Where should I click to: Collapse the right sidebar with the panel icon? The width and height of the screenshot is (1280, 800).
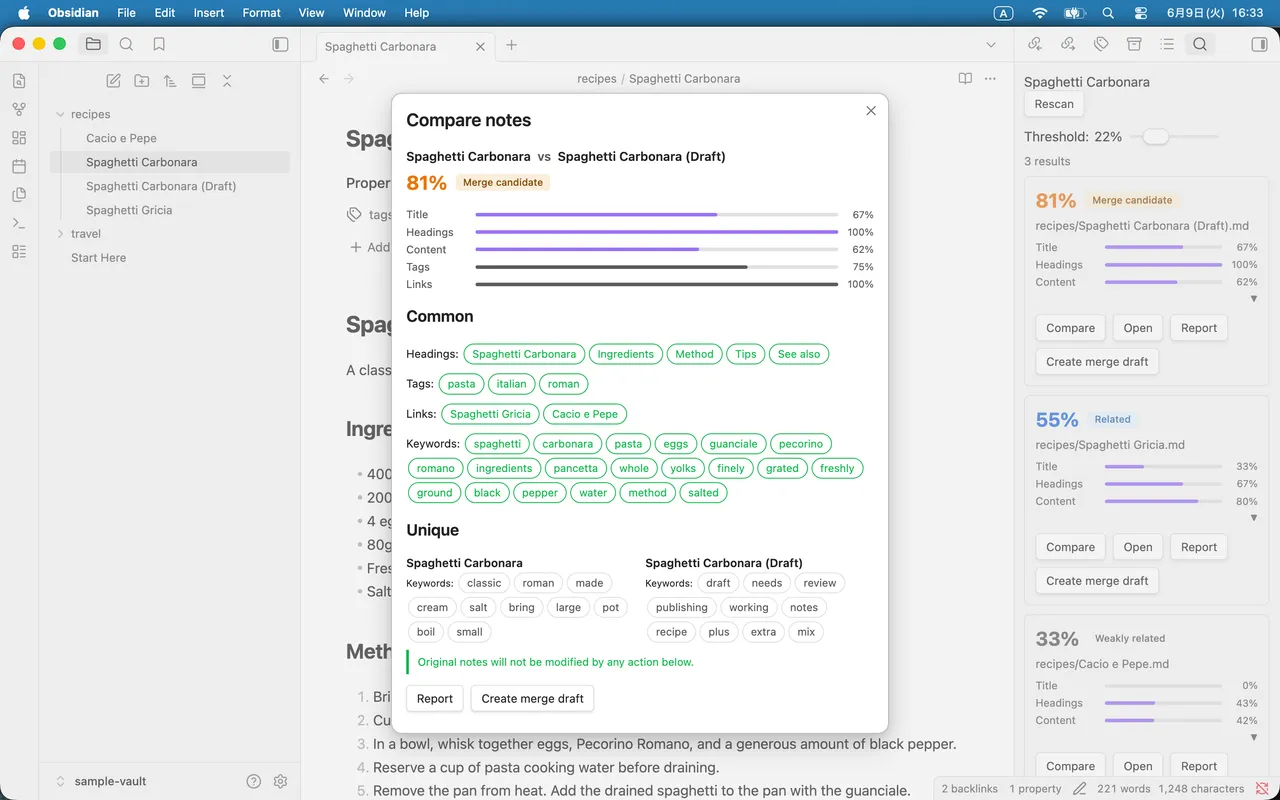pos(1259,44)
